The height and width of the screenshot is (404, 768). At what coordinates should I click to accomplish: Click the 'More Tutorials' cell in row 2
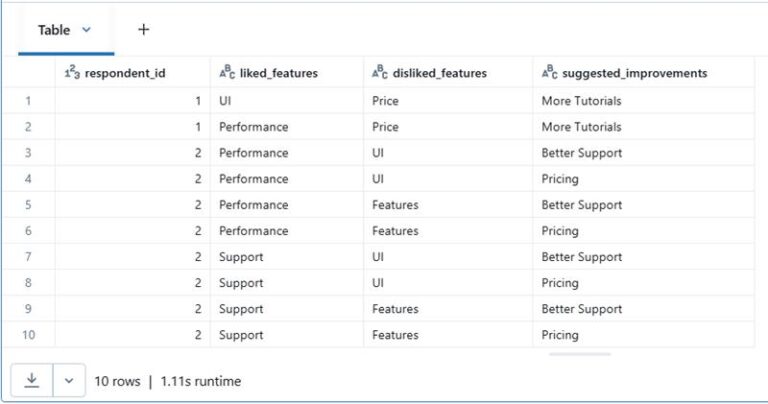point(581,127)
